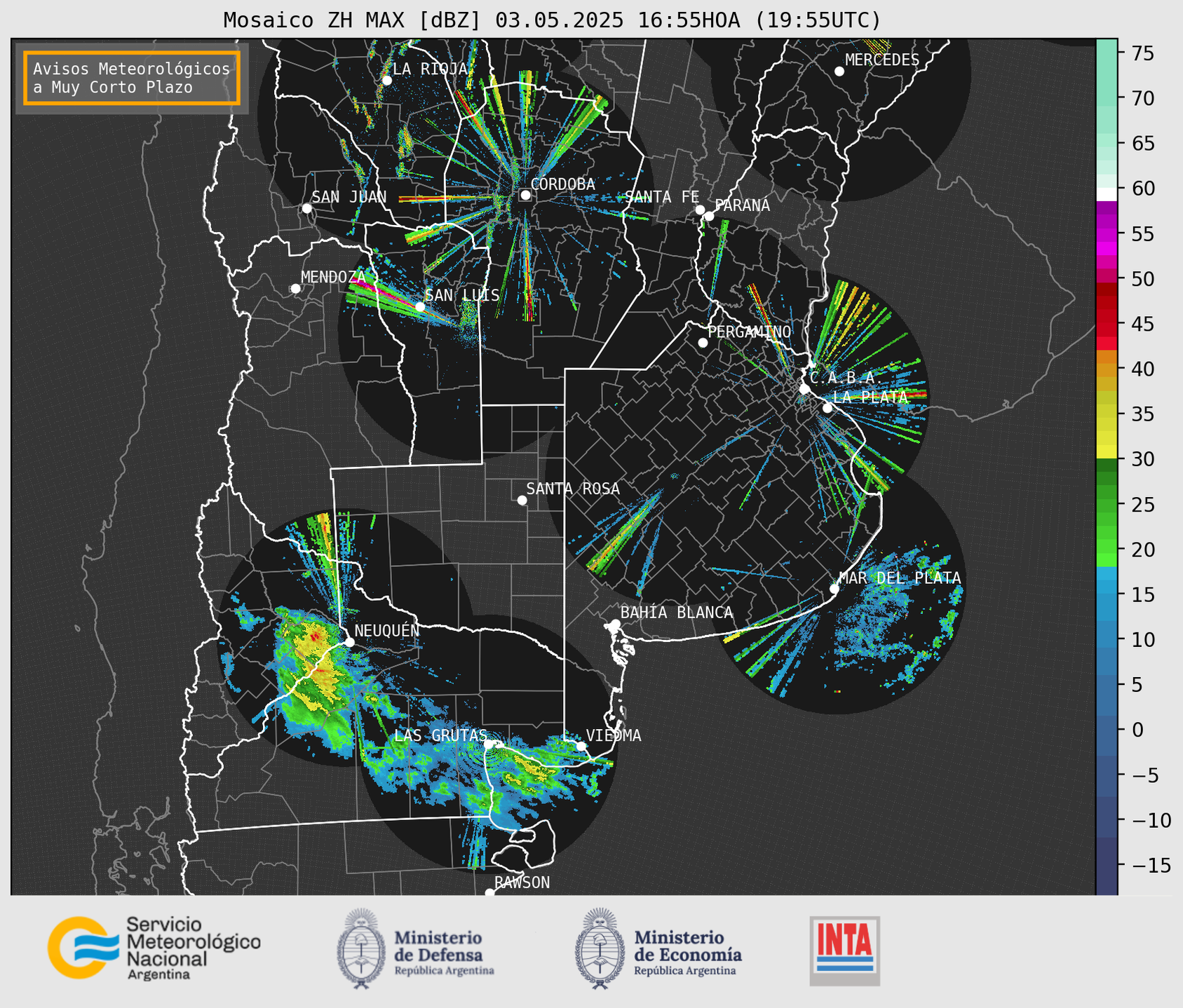
Task: Click the −15 dBZ tick label
Action: click(1150, 866)
